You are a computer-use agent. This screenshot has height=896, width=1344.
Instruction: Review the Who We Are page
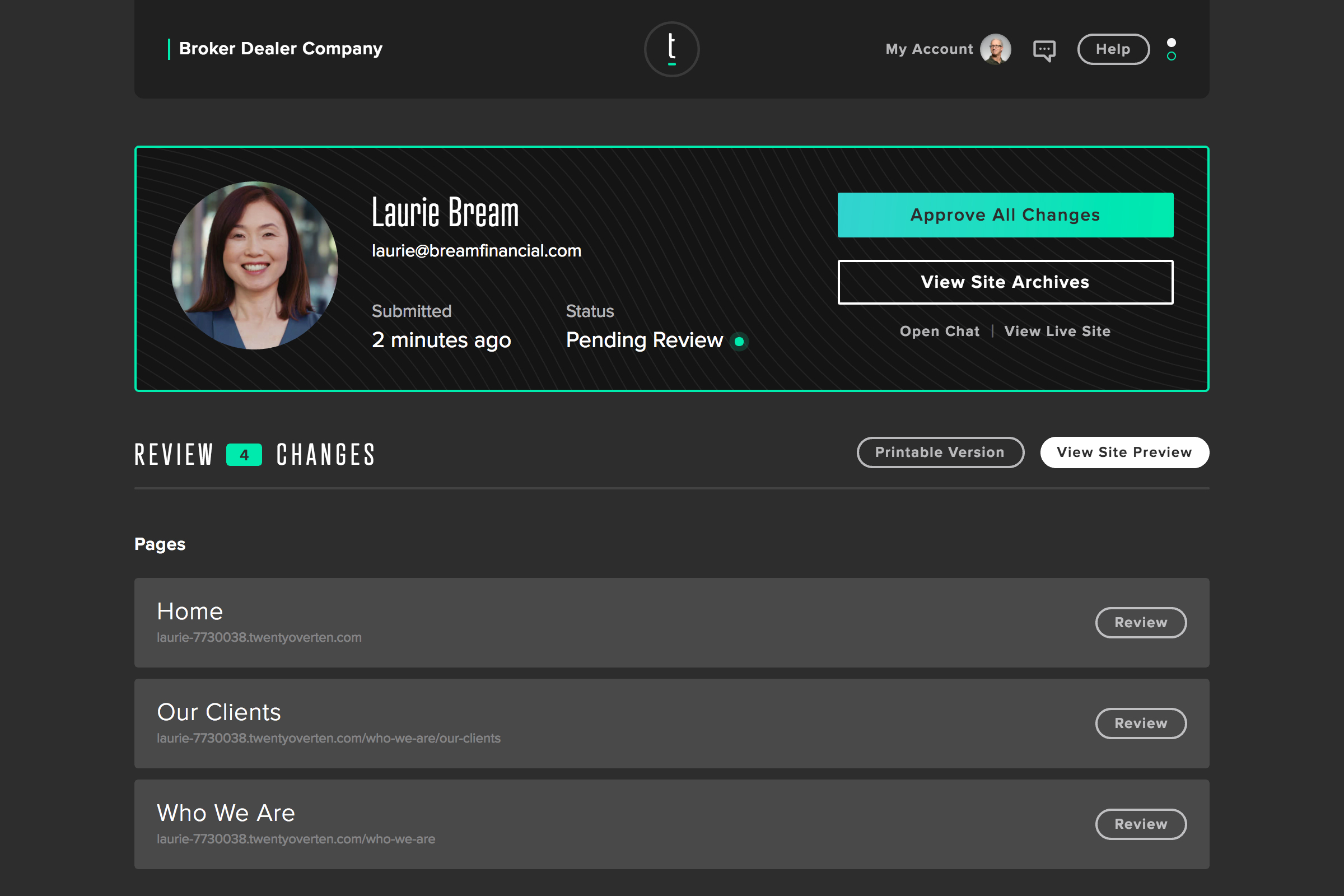pyautogui.click(x=1140, y=824)
